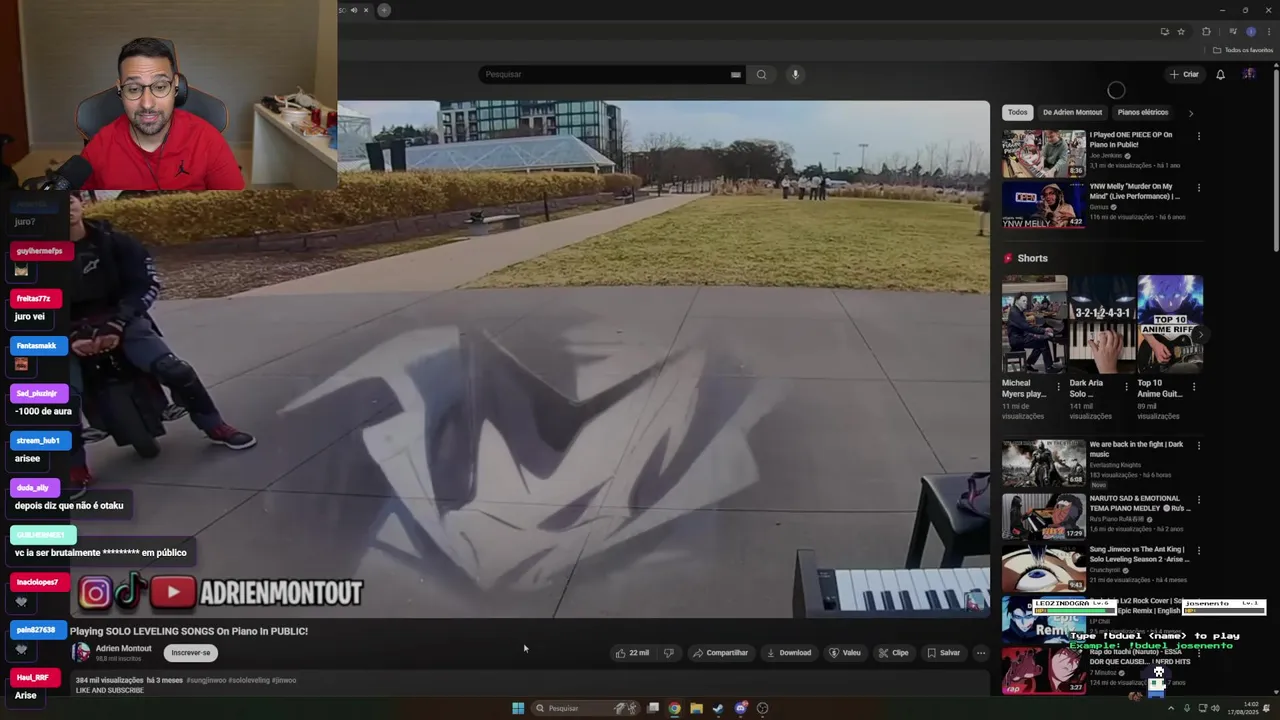Open YNW Melly Murder On My Mind video
Viewport: 1280px width, 720px height.
1043,205
